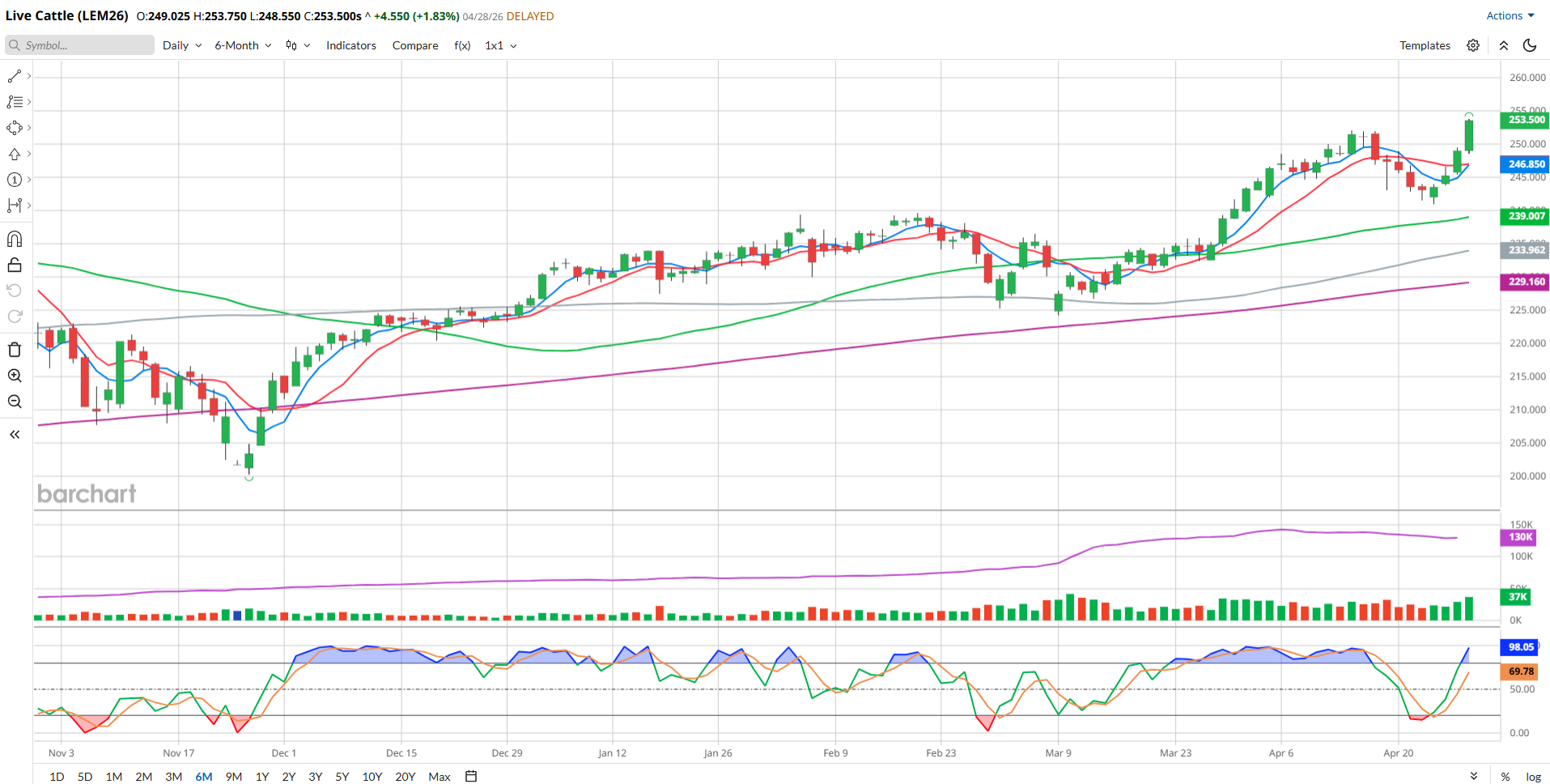Viewport: 1550px width, 784px height.
Task: Select the trend line drawing tool
Action: pos(15,76)
